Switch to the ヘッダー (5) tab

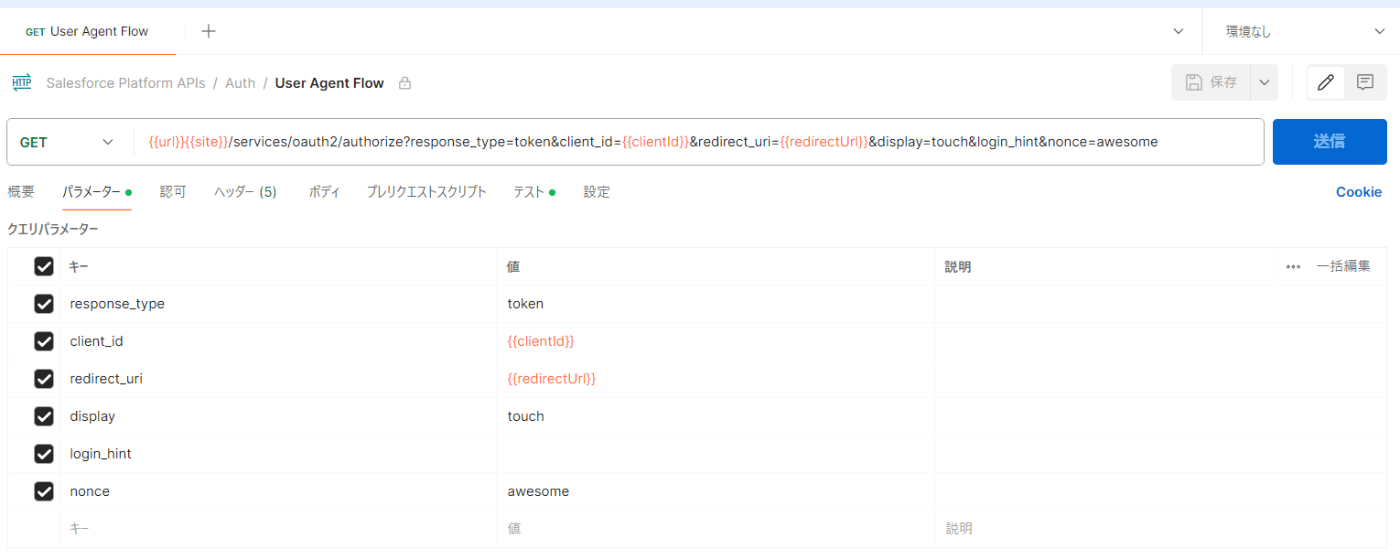click(245, 192)
